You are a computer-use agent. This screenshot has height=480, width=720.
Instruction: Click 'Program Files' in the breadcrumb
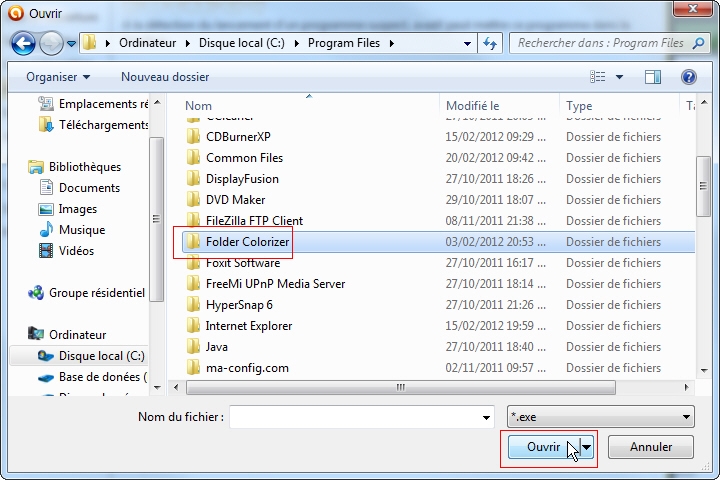pyautogui.click(x=343, y=43)
